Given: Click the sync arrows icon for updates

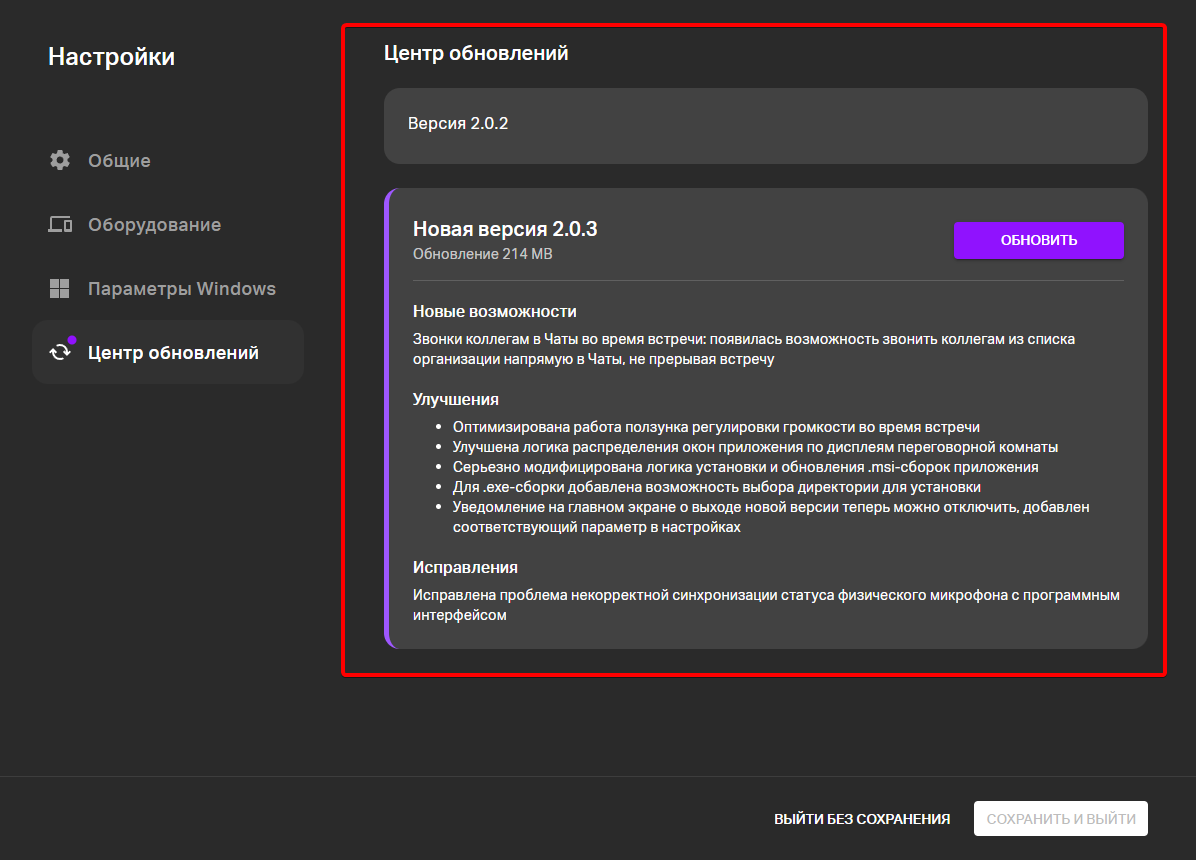Looking at the screenshot, I should pyautogui.click(x=60, y=353).
